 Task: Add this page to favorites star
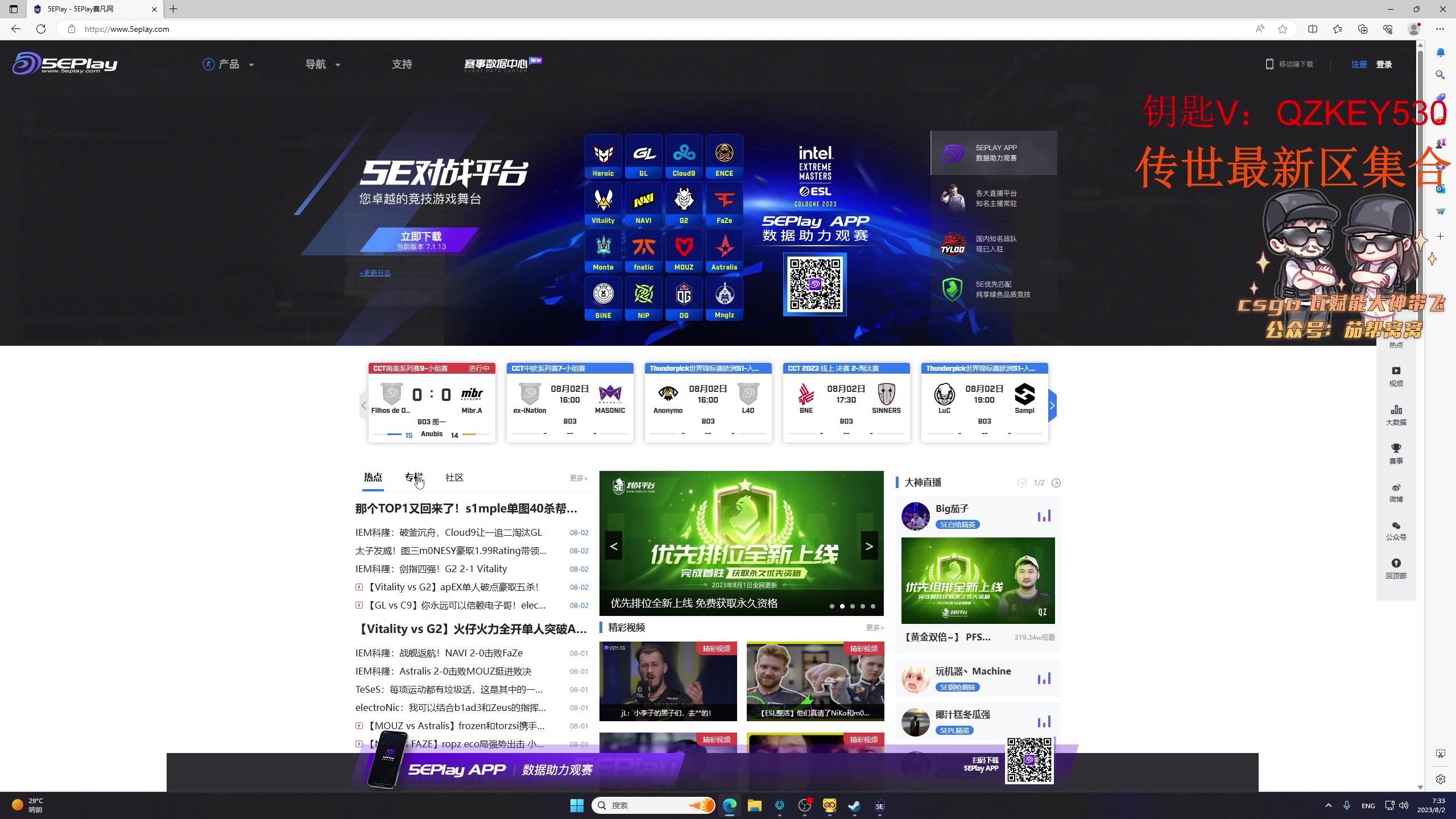(1283, 29)
